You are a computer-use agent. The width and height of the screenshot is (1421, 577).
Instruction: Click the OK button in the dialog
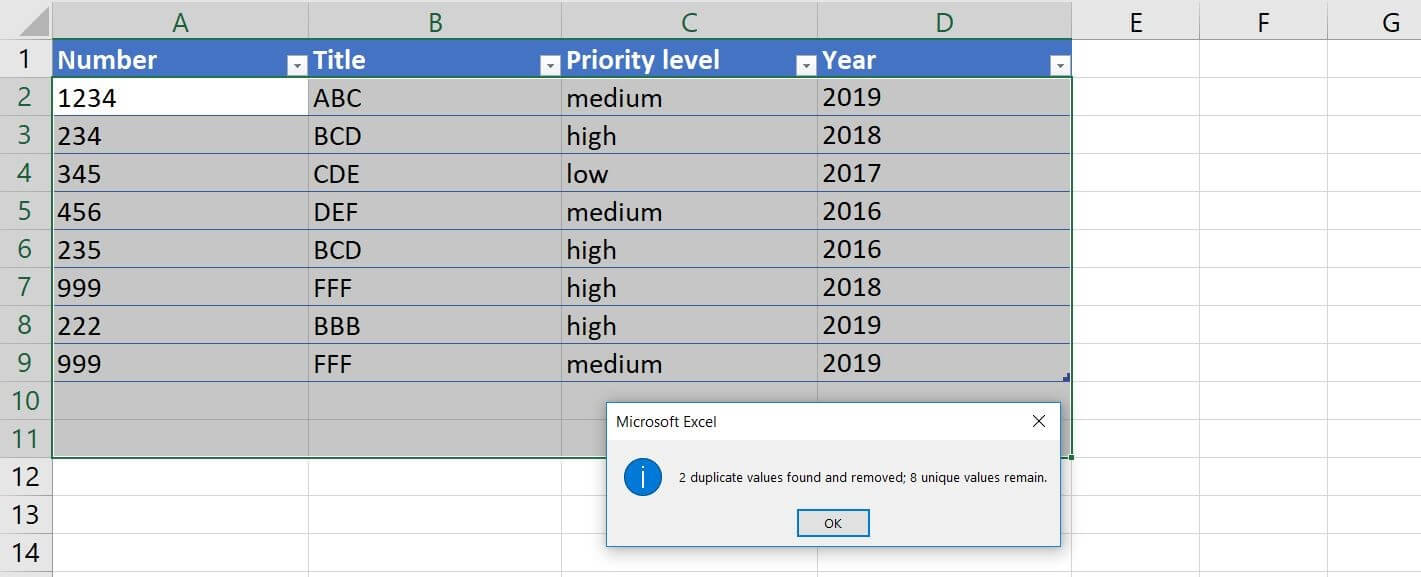click(832, 522)
